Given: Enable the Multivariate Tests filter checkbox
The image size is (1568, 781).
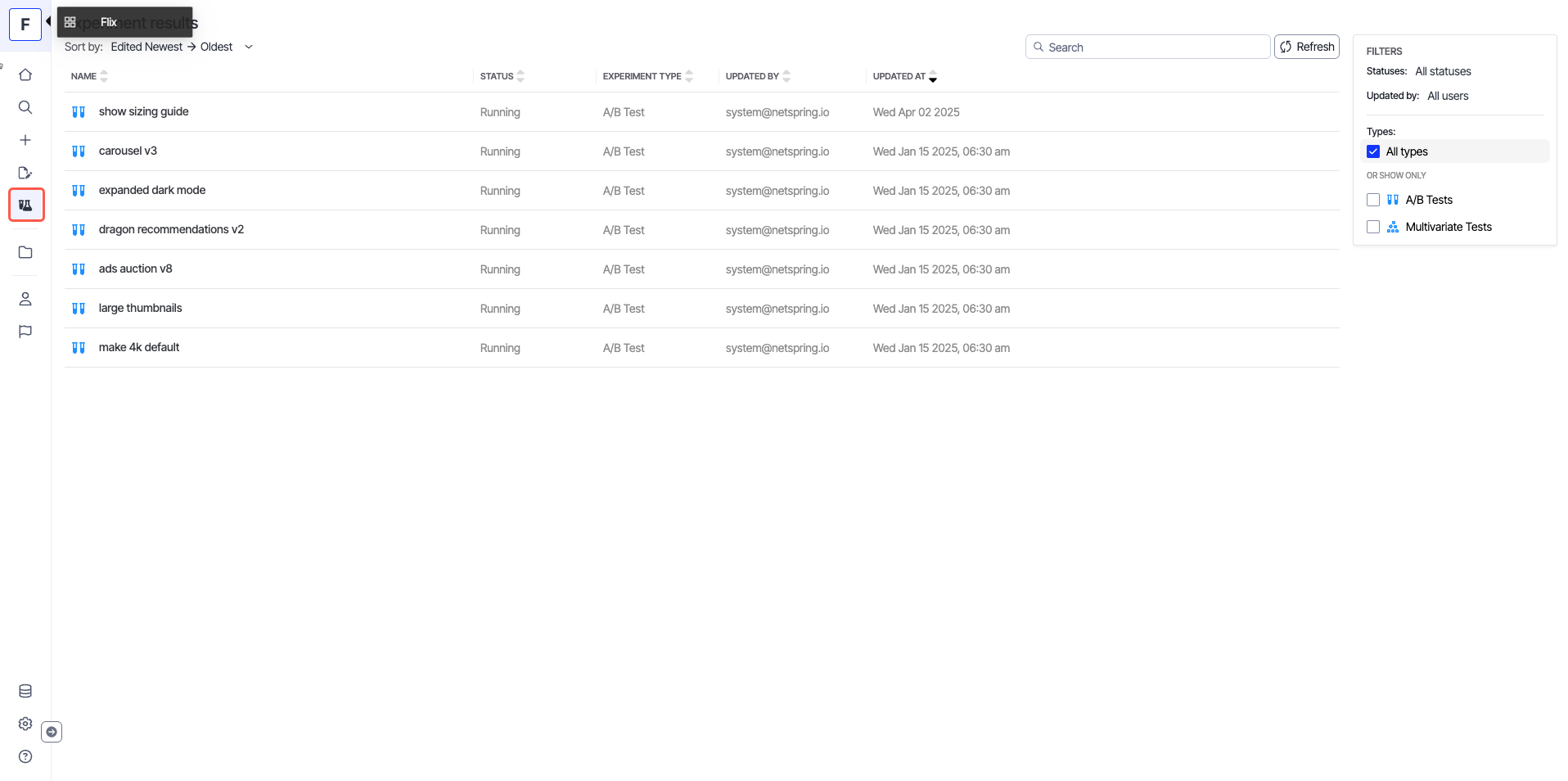Looking at the screenshot, I should click(1373, 227).
